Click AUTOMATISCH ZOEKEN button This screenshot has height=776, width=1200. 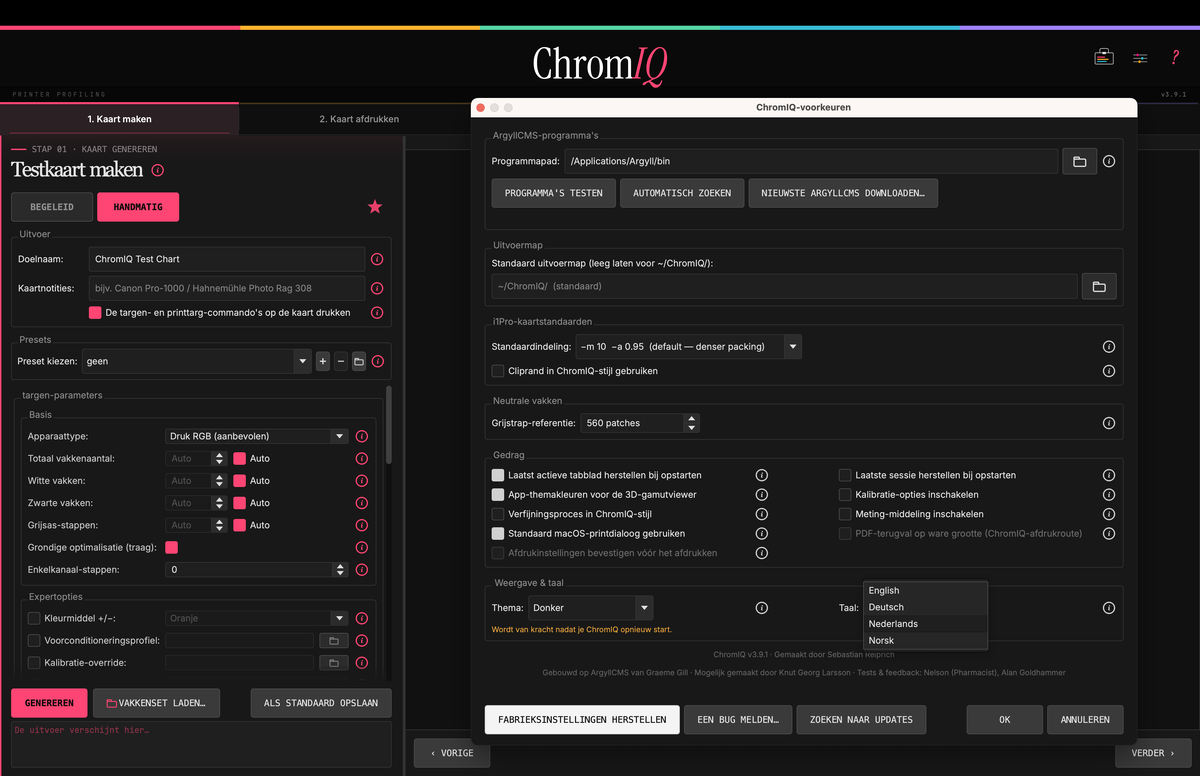coord(682,193)
